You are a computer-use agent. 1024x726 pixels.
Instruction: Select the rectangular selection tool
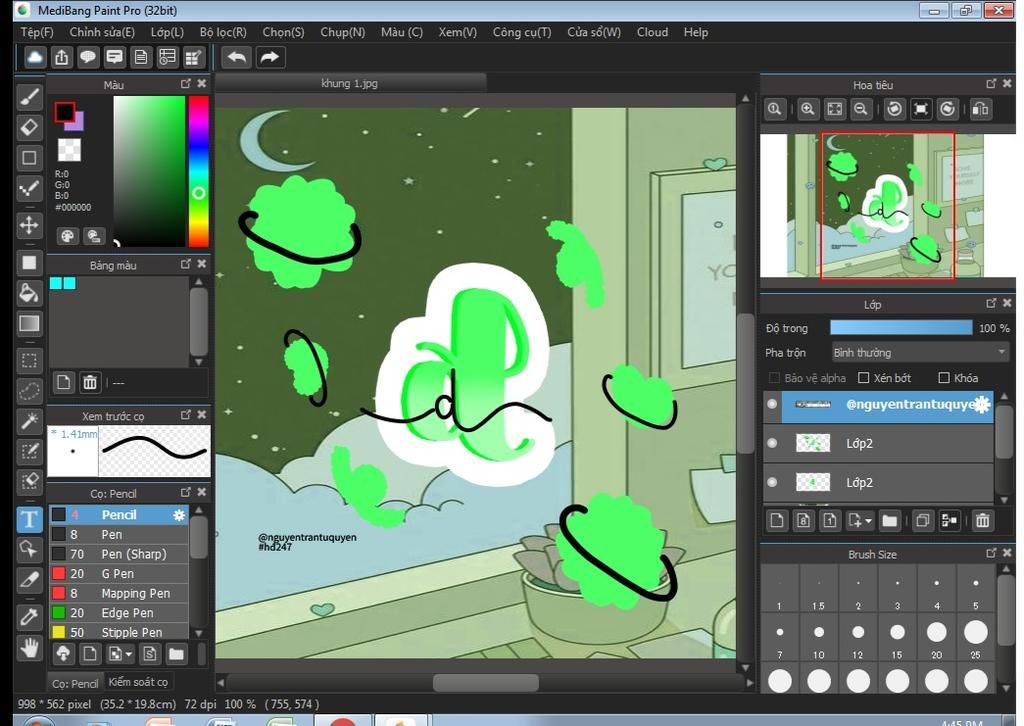[x=29, y=360]
